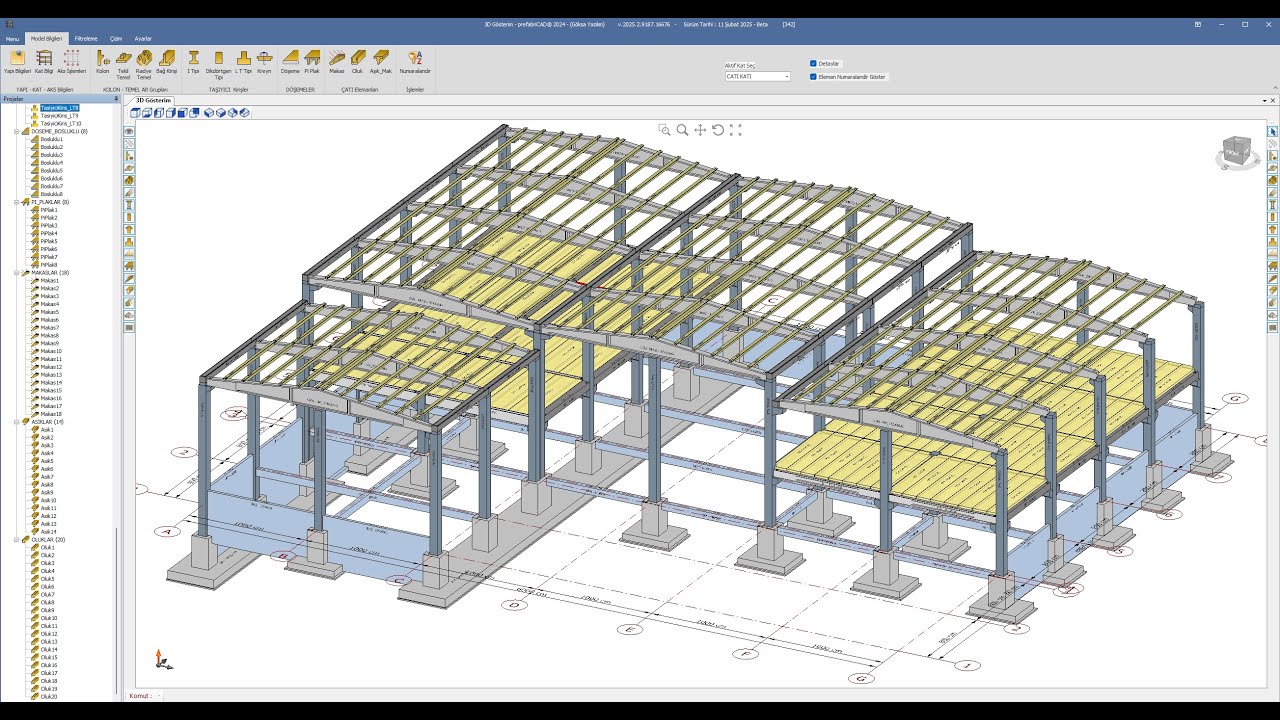The height and width of the screenshot is (720, 1280).
Task: Toggle the Detaylar checkbox
Action: (x=814, y=63)
